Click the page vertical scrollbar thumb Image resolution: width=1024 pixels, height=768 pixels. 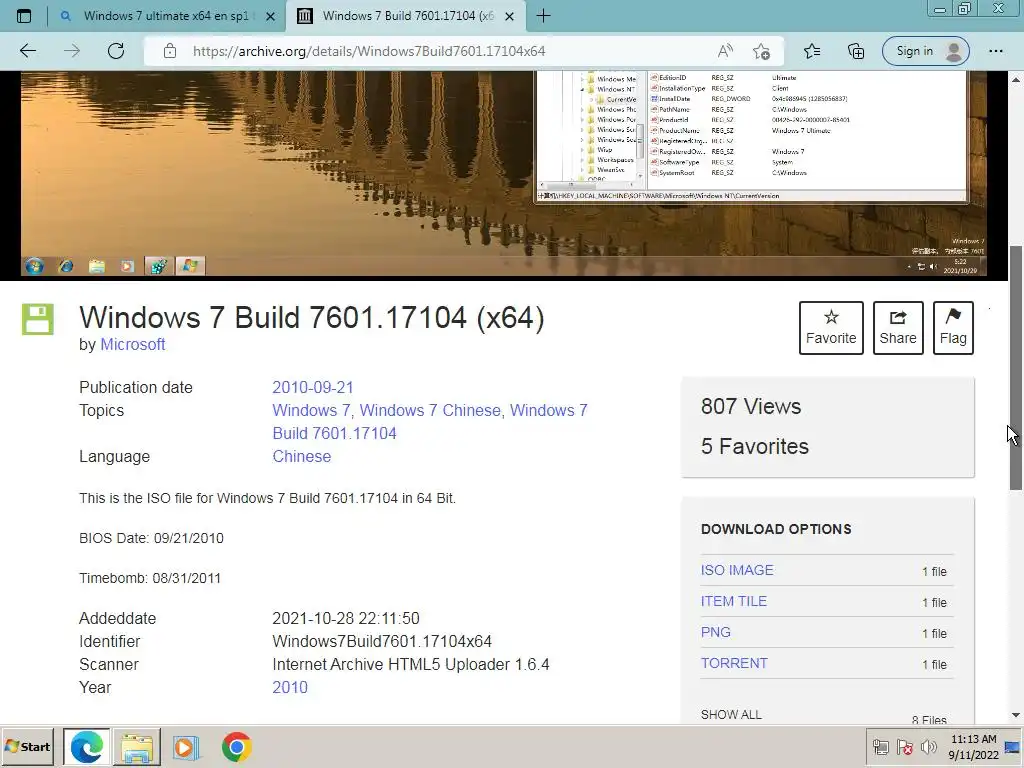[1016, 368]
